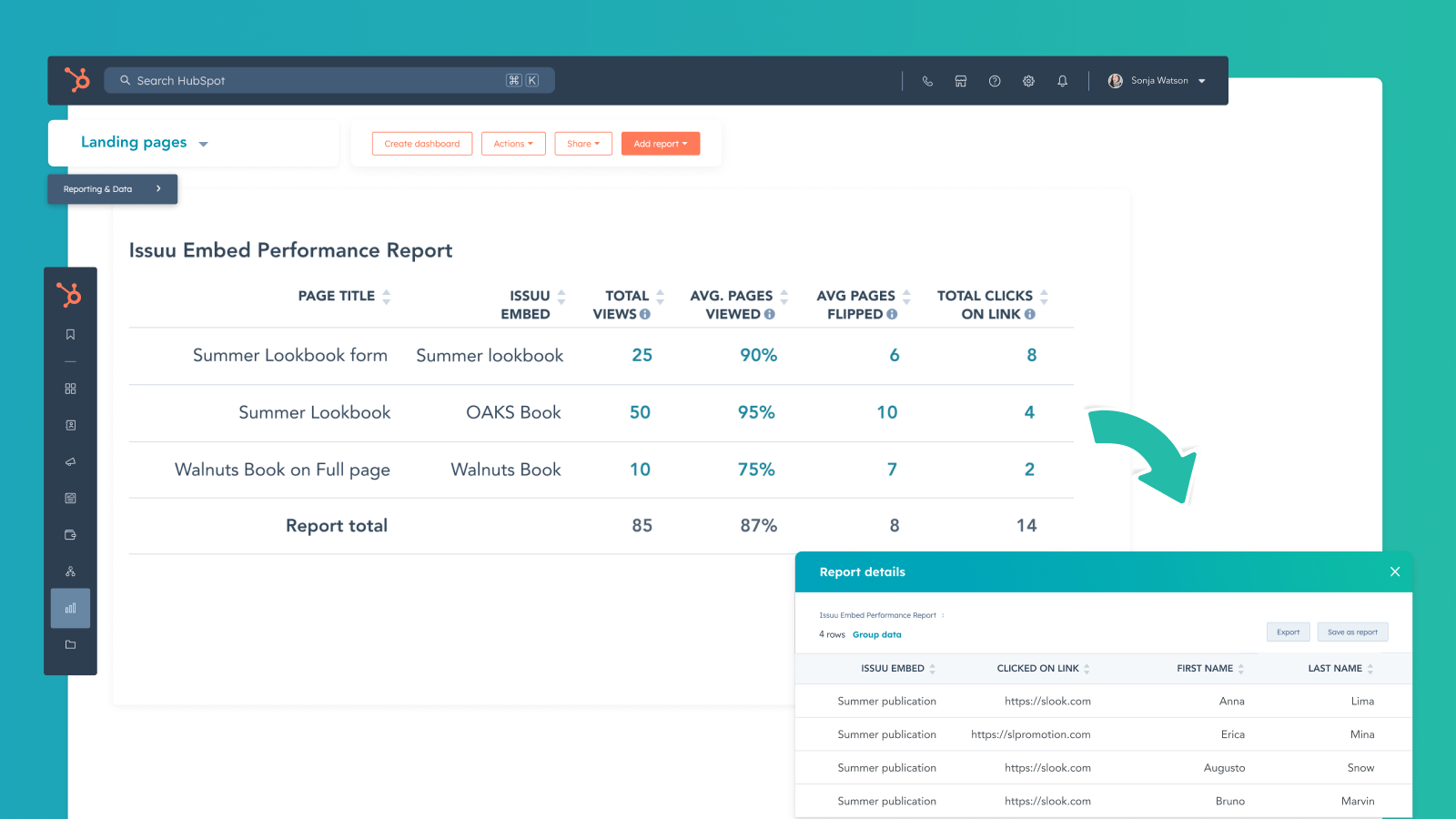Click the megaphone marketing sidebar icon
Viewport: 1456px width, 819px height.
tap(70, 462)
